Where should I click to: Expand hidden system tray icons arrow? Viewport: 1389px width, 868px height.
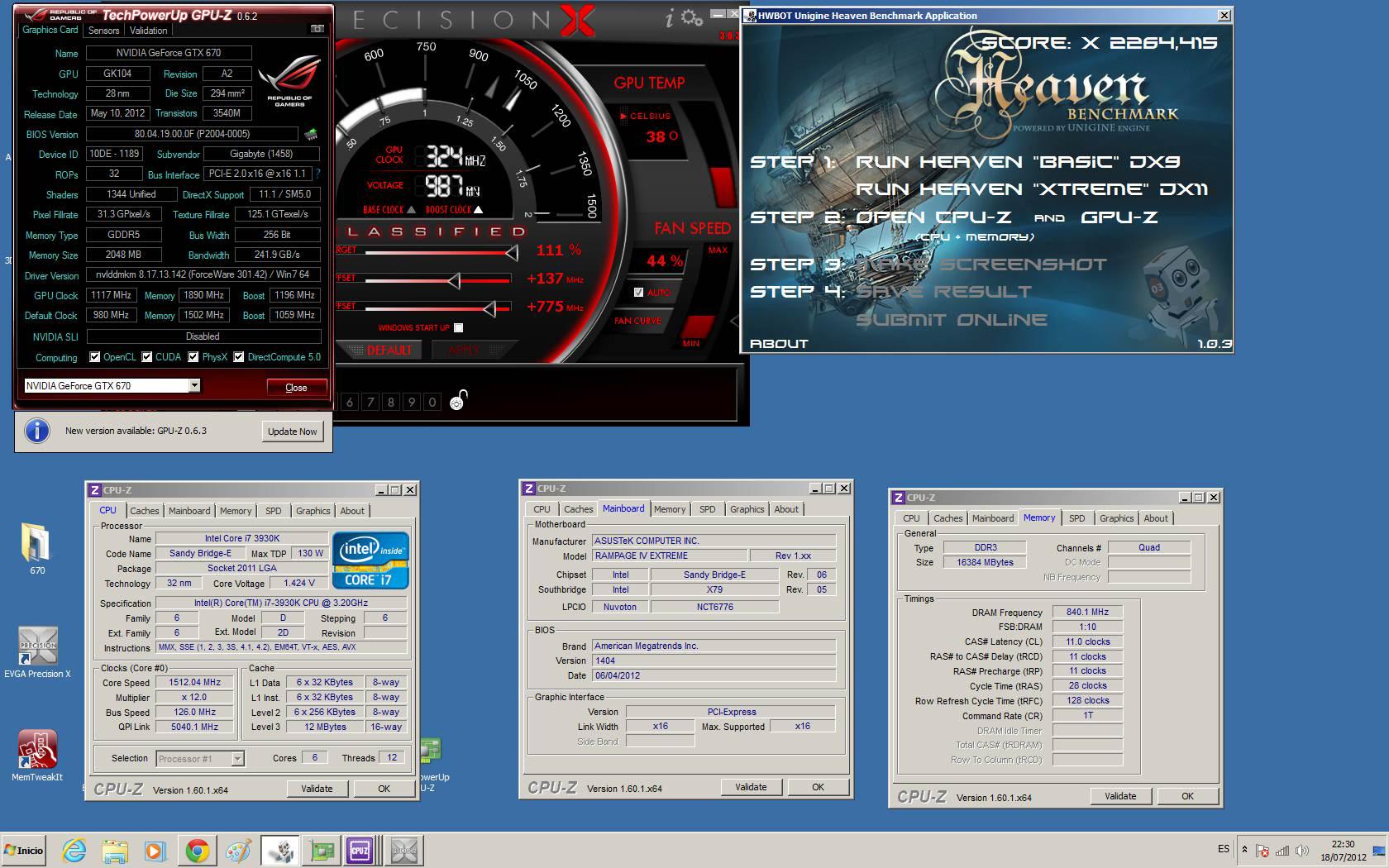pyautogui.click(x=1244, y=849)
